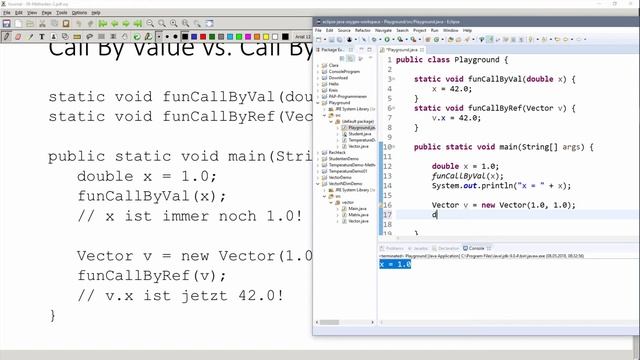This screenshot has width=640, height=360.
Task: Click Eclipse green Run button
Action: pos(387,40)
